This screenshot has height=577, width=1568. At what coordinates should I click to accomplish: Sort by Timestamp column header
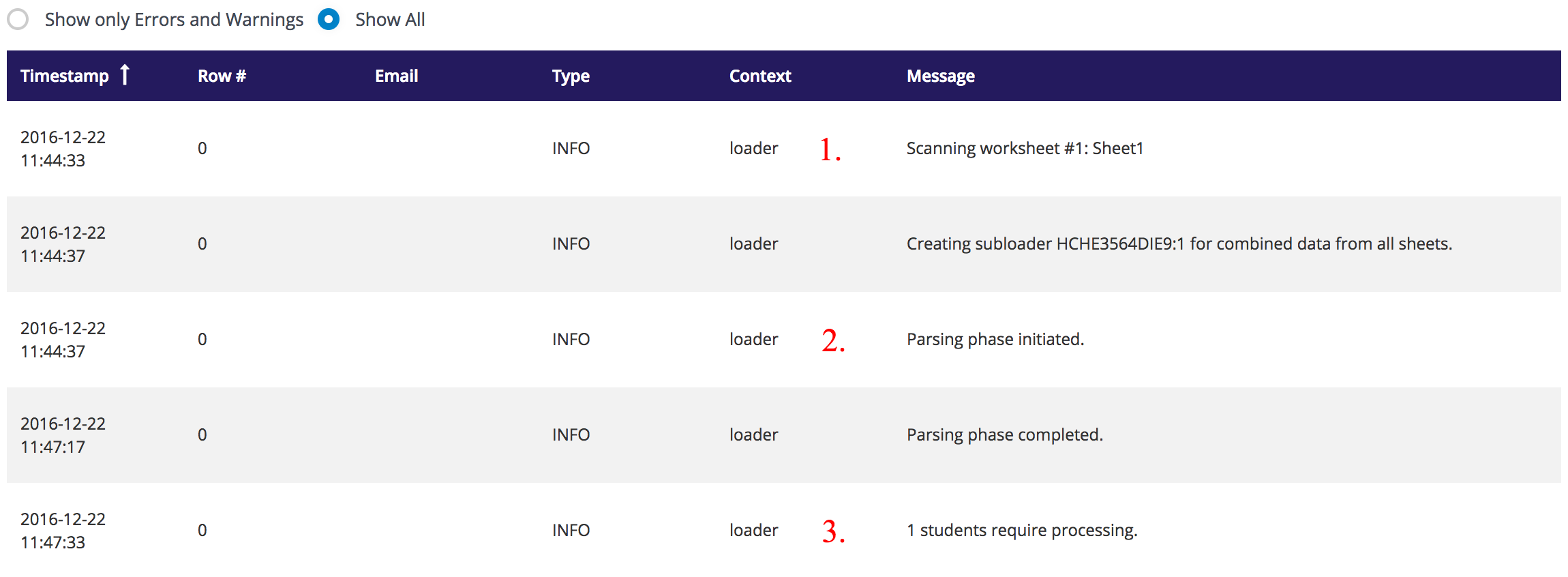point(65,76)
